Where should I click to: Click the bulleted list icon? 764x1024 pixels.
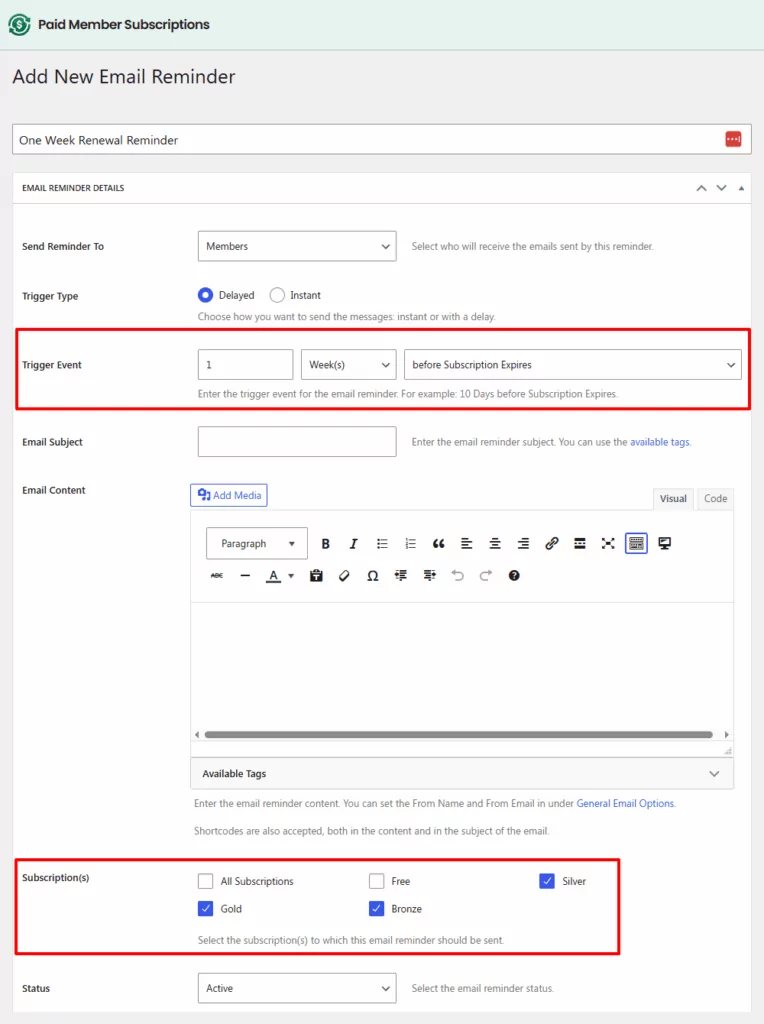click(382, 544)
